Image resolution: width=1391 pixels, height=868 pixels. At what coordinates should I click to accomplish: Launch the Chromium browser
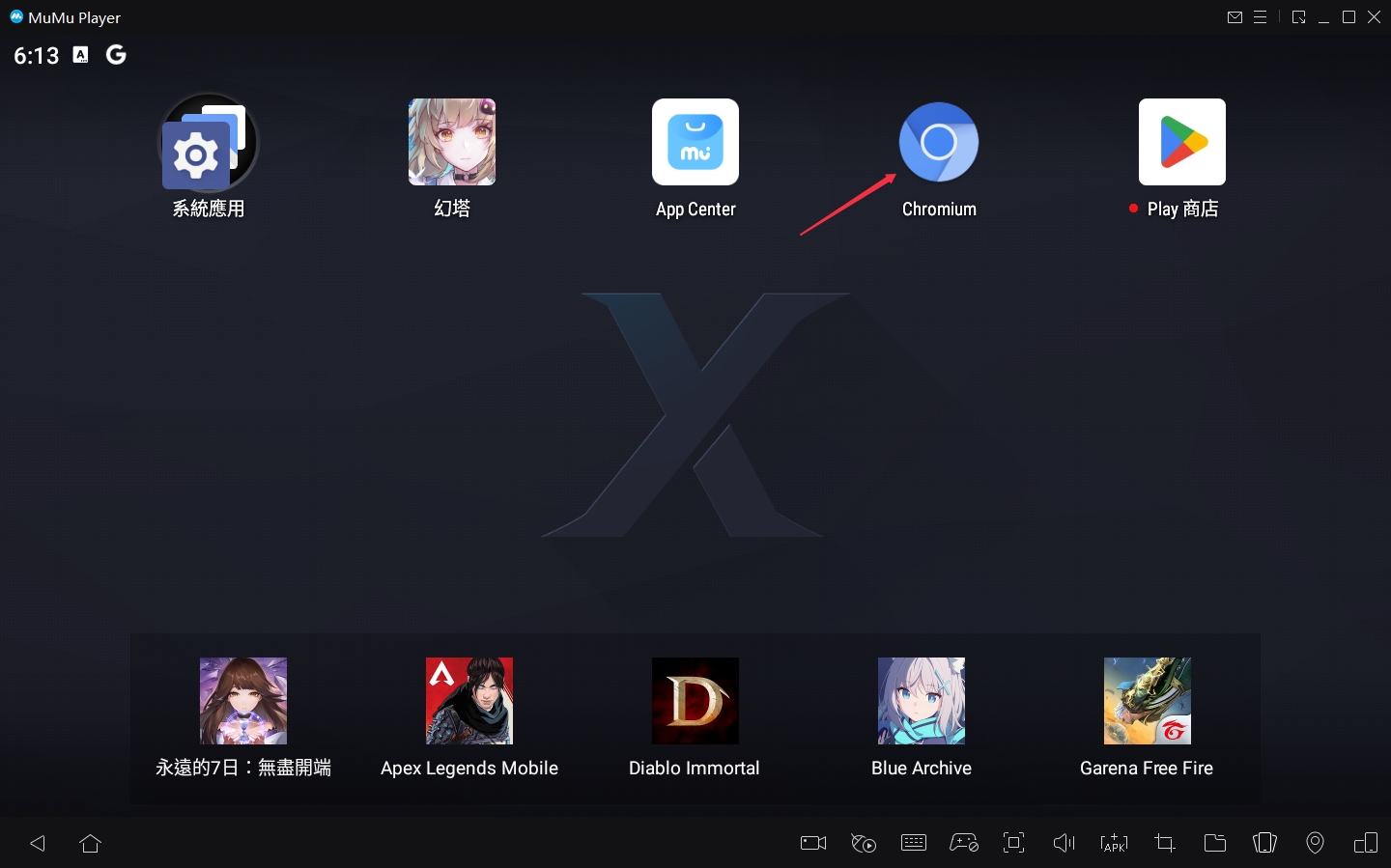click(939, 142)
